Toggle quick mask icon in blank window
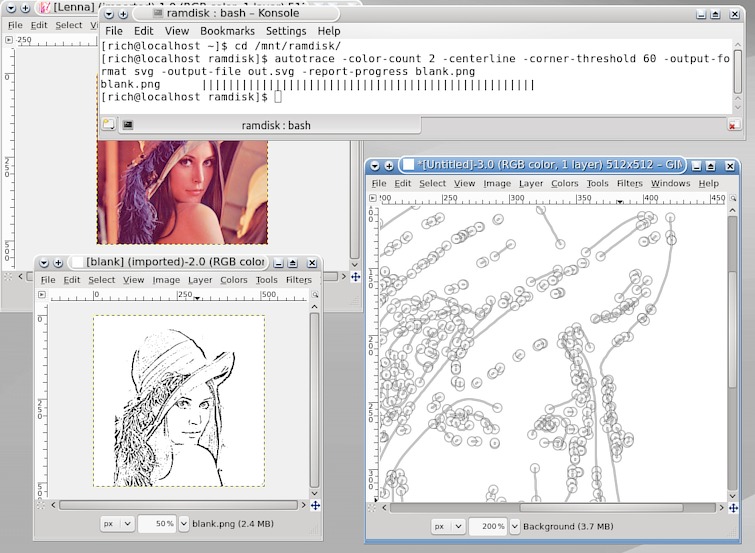755x553 pixels. coord(41,505)
